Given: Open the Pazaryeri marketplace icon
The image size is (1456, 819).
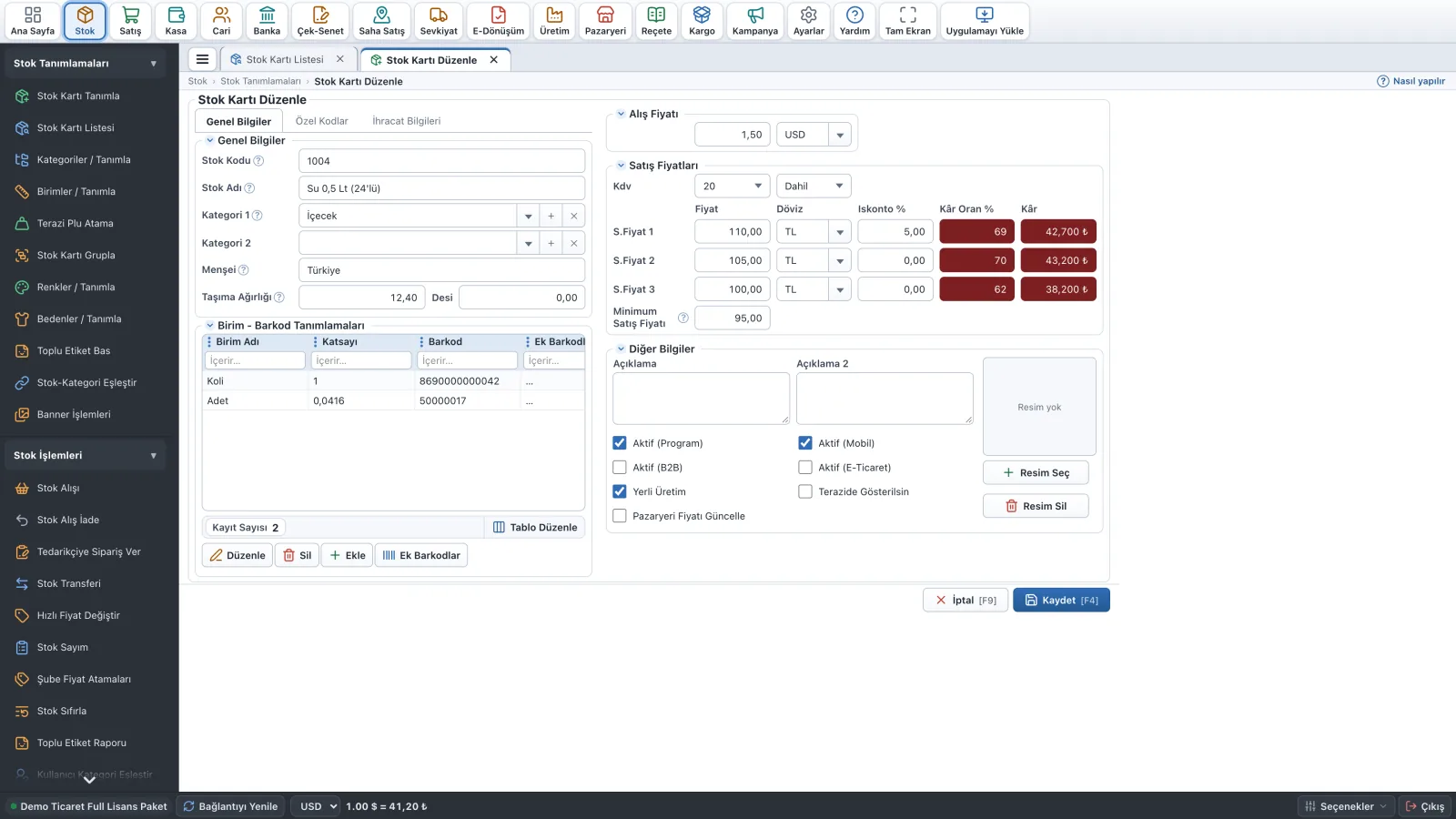Looking at the screenshot, I should click(605, 21).
